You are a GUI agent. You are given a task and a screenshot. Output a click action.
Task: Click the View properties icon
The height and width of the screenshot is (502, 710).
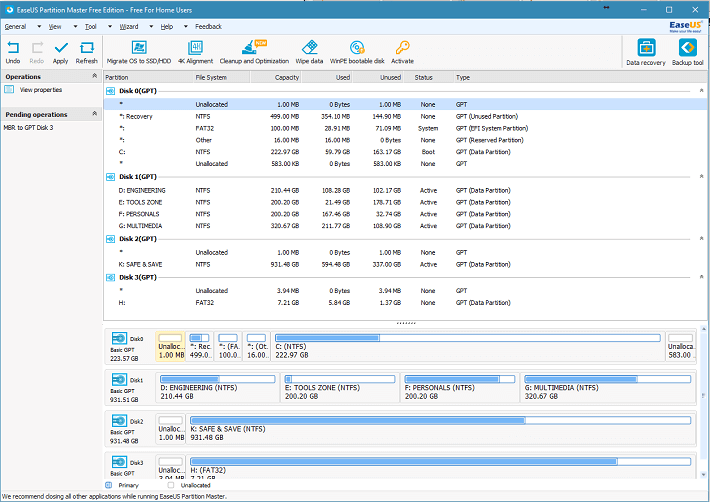(x=9, y=89)
